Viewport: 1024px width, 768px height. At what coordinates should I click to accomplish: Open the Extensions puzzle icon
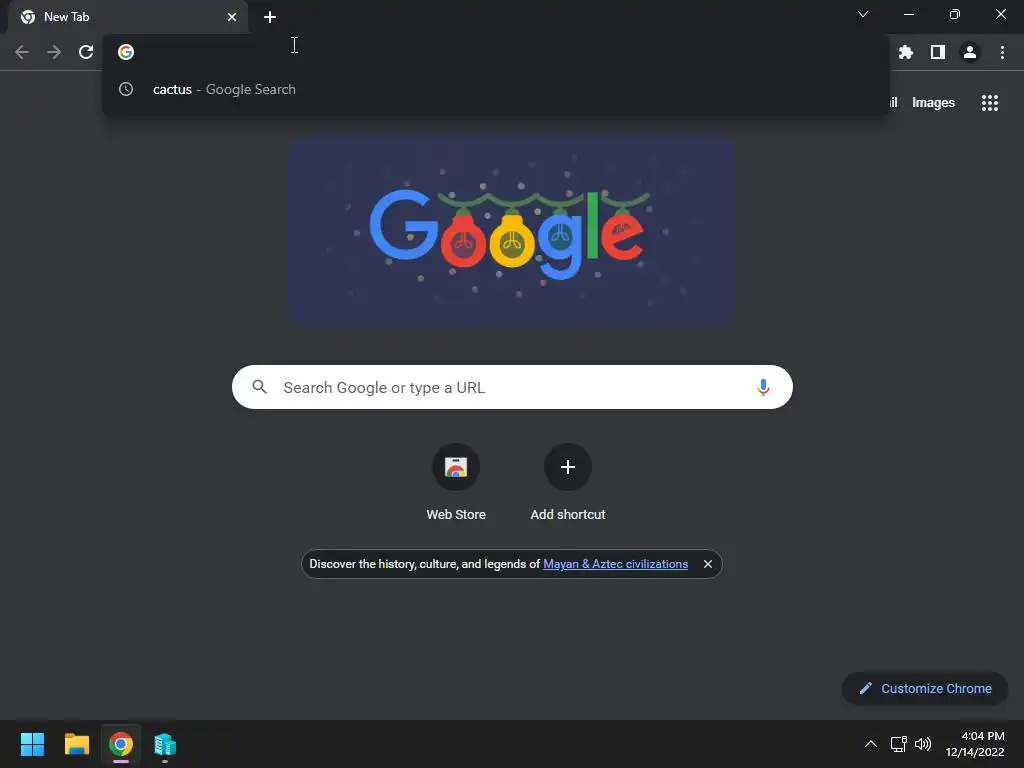[905, 52]
